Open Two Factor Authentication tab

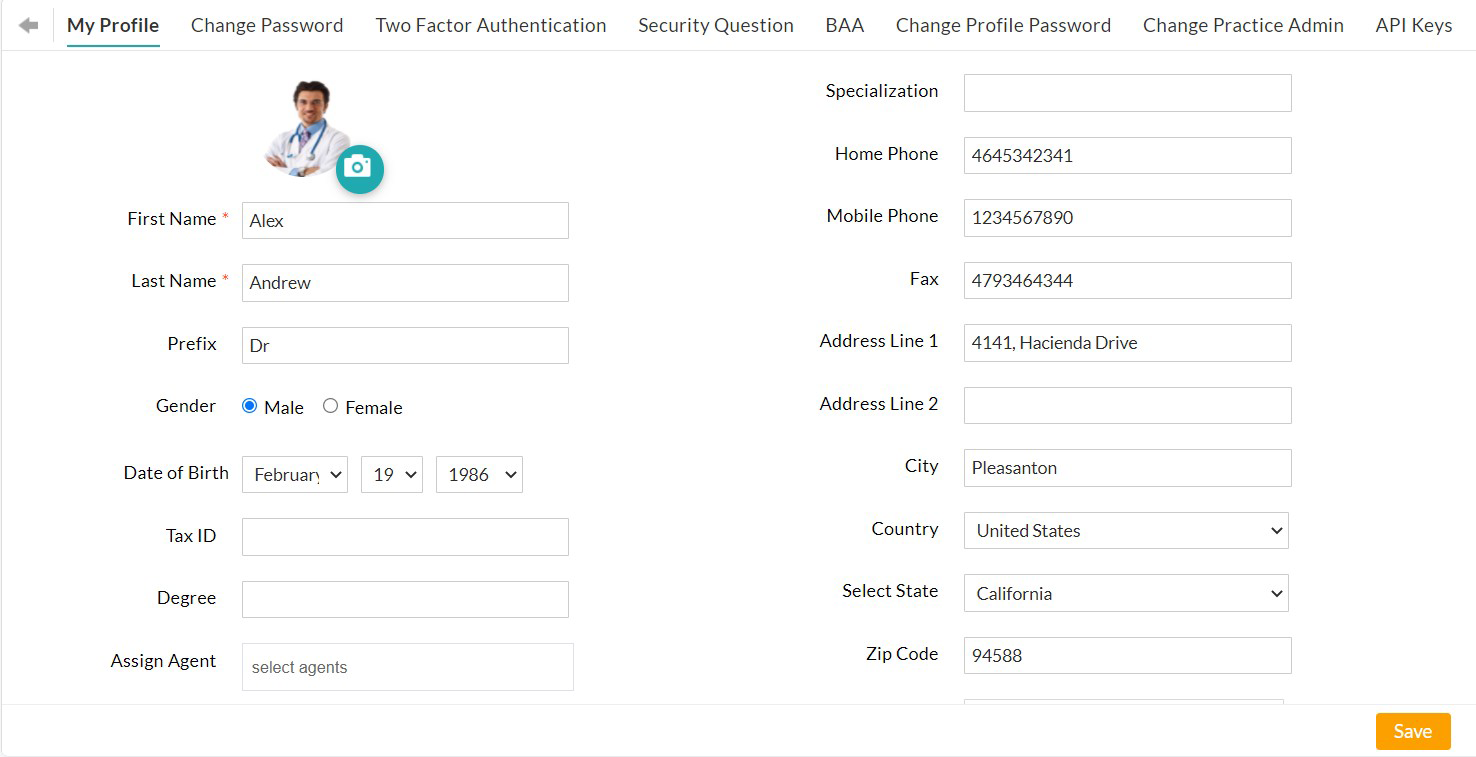(x=490, y=25)
